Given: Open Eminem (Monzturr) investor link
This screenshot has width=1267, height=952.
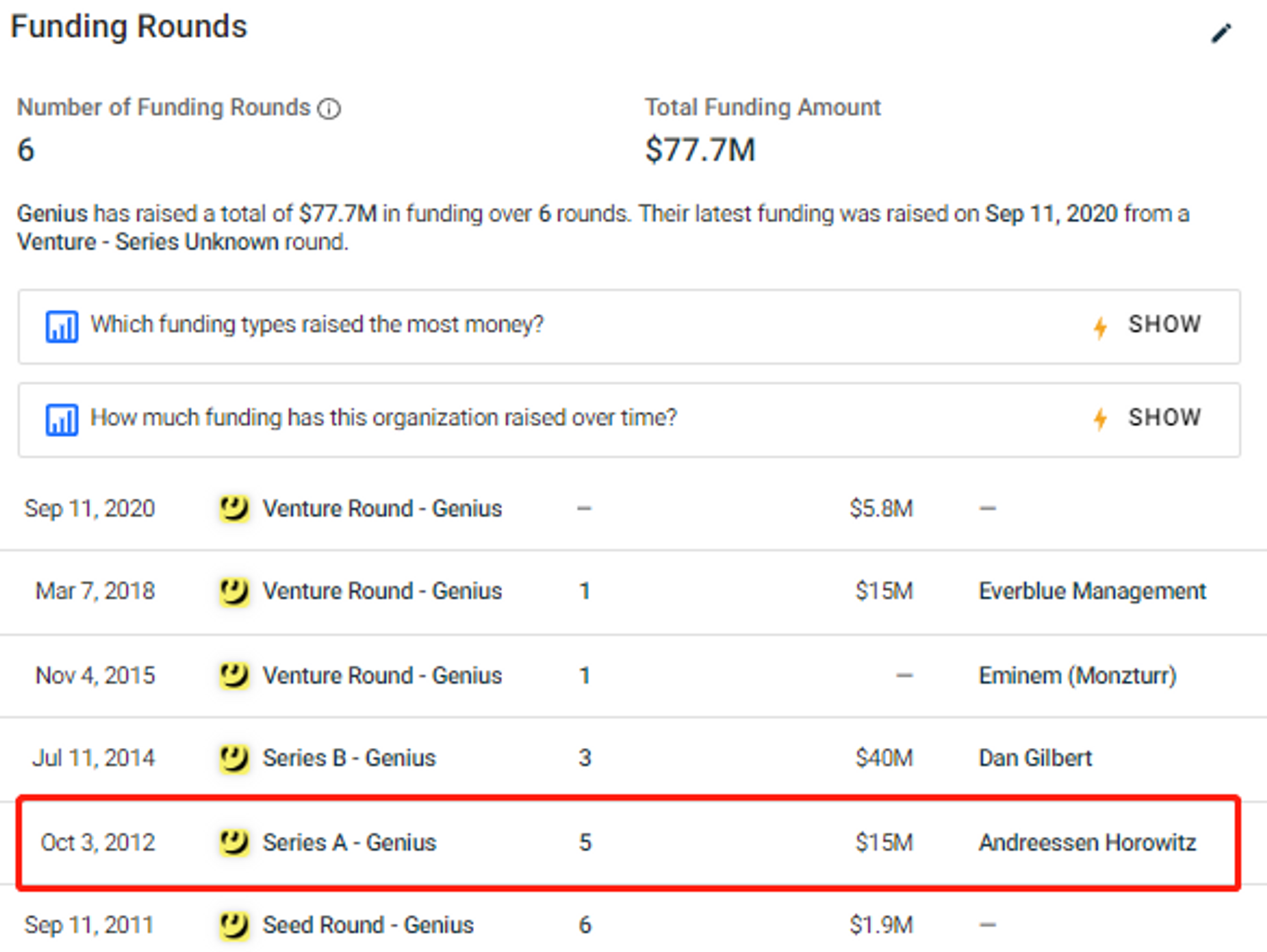Looking at the screenshot, I should pos(1078,676).
